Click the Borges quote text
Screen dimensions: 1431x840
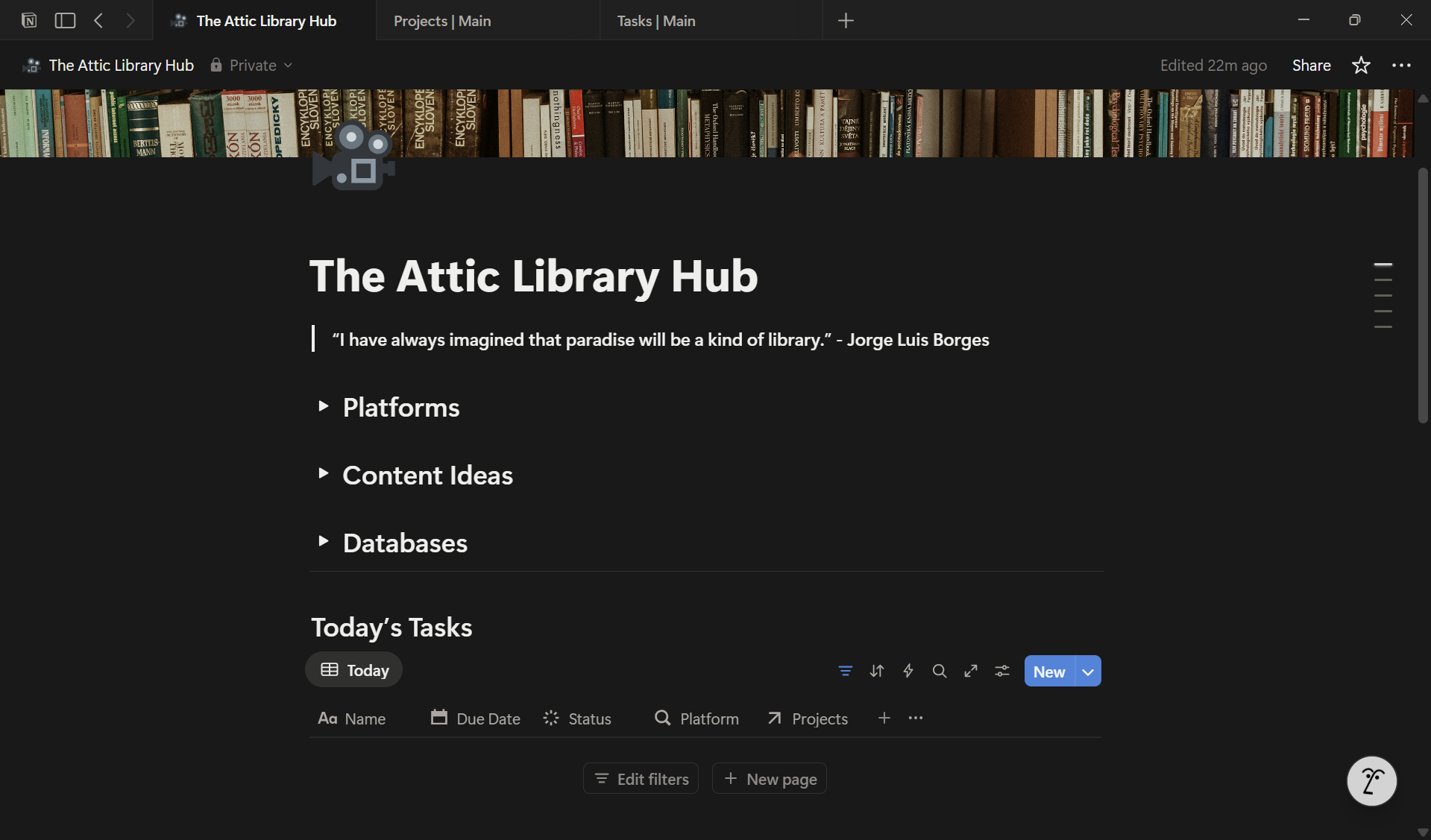pos(661,340)
